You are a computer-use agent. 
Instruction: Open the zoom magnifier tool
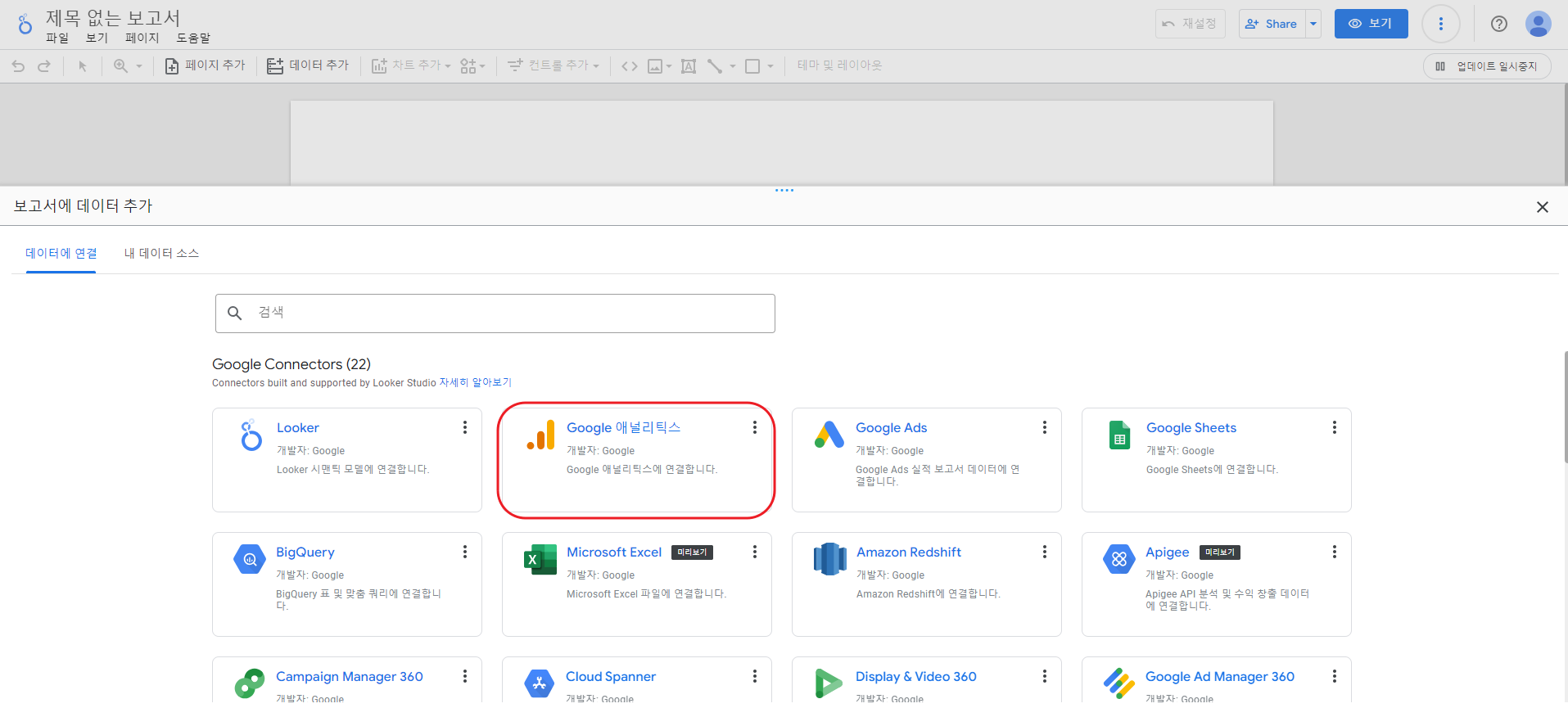click(x=120, y=66)
